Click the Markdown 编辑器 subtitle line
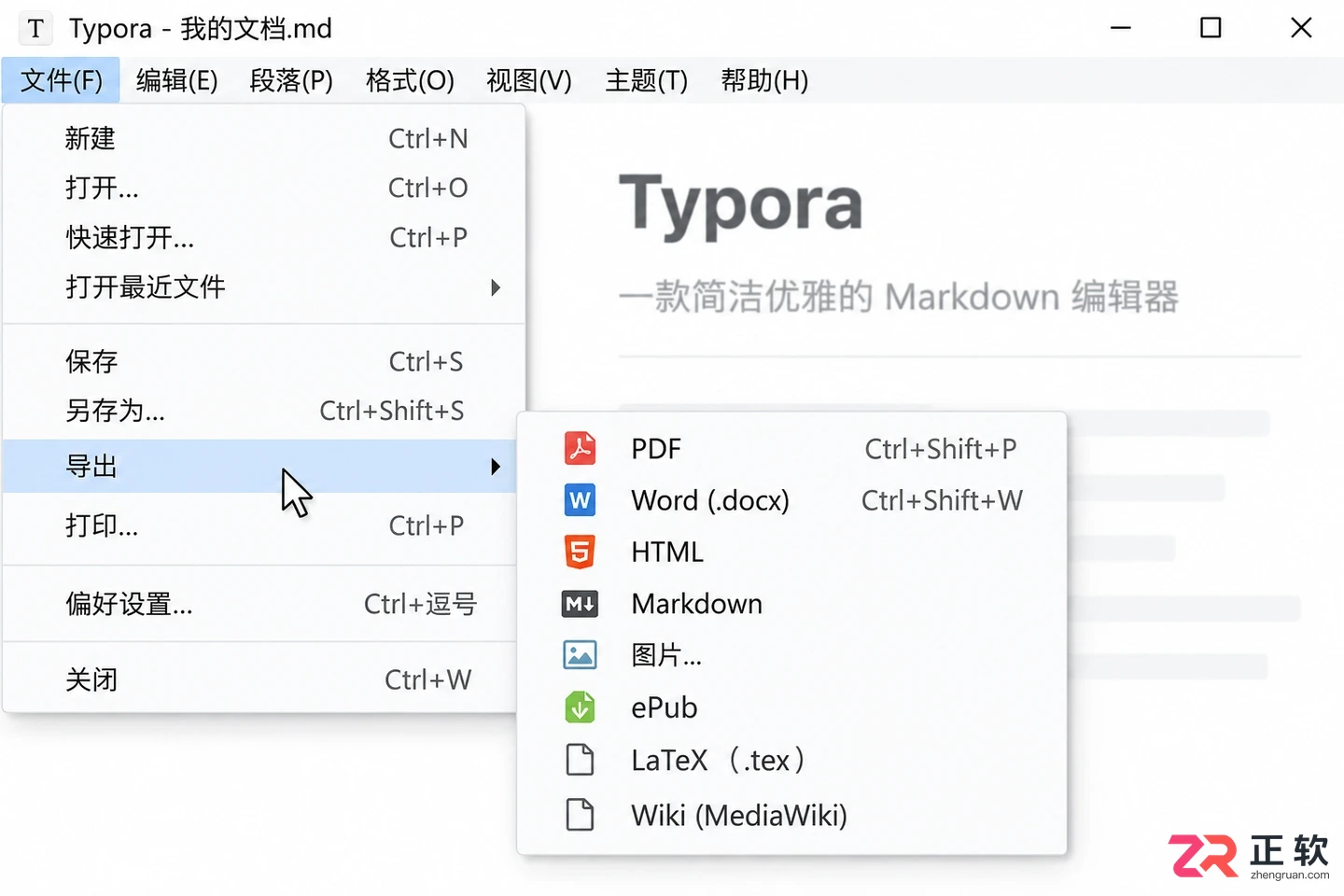The image size is (1344, 896). coord(899,297)
